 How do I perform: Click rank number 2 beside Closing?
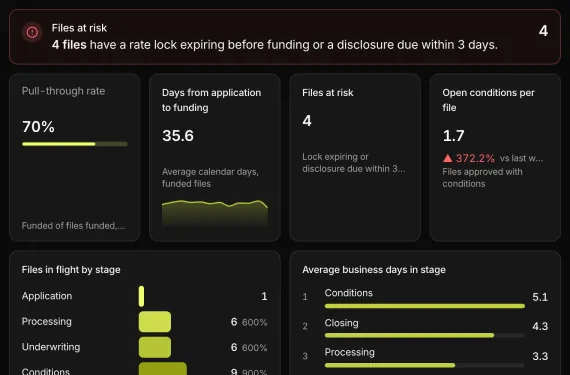coord(305,326)
